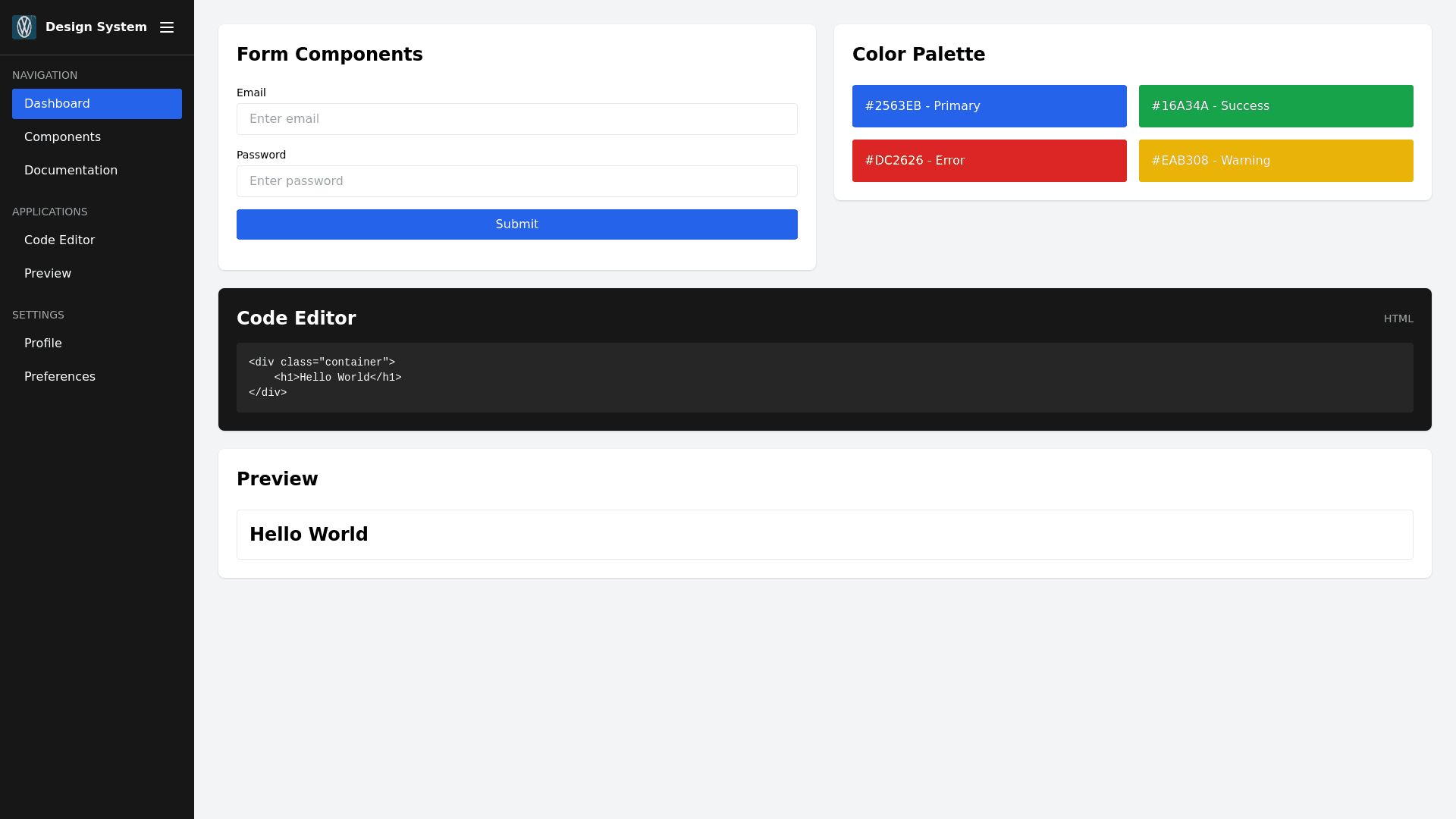Viewport: 1456px width, 819px height.
Task: Select Code Editor under Applications
Action: pos(59,240)
